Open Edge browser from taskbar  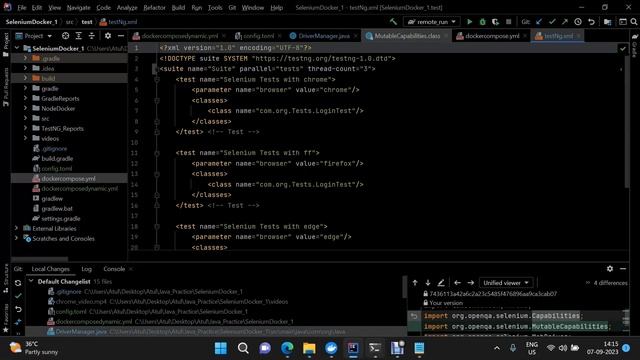pyautogui.click(x=287, y=348)
